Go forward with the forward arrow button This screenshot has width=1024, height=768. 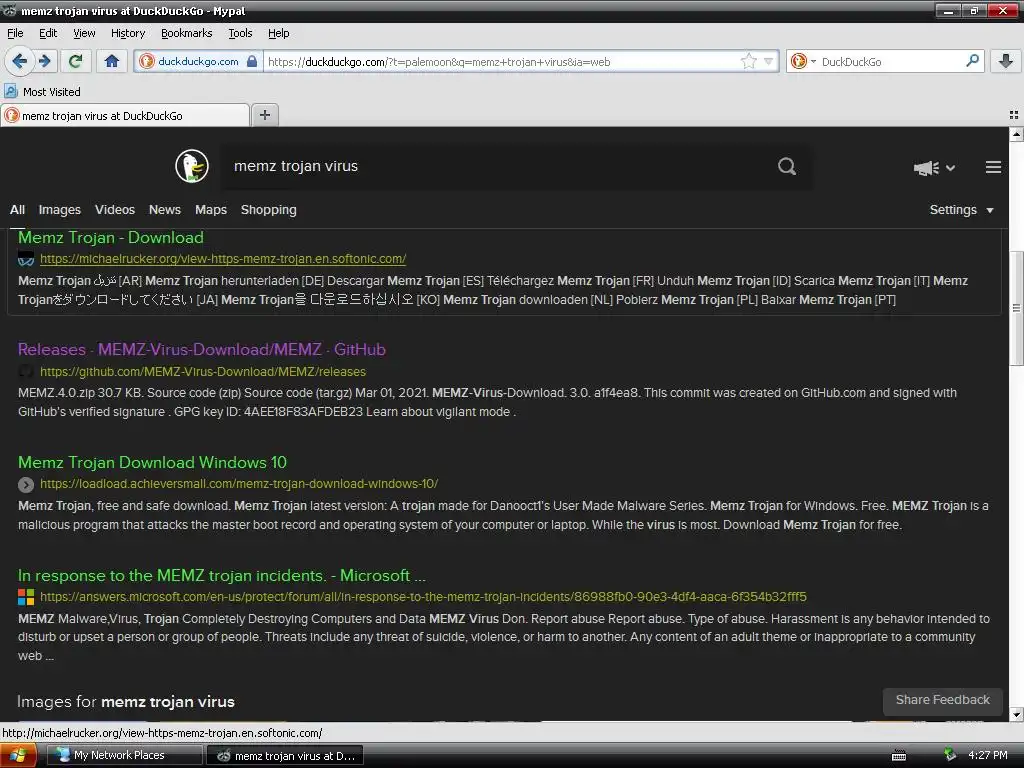tap(44, 61)
